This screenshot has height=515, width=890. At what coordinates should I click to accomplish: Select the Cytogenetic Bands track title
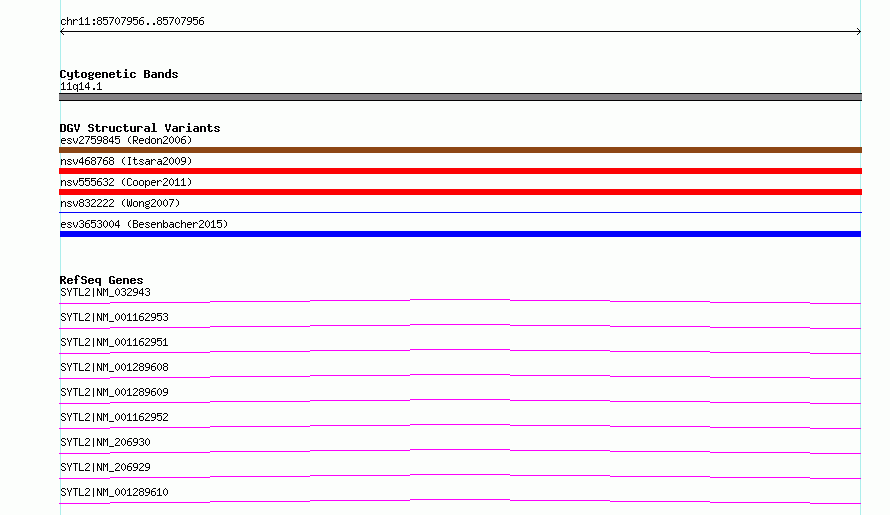[119, 74]
